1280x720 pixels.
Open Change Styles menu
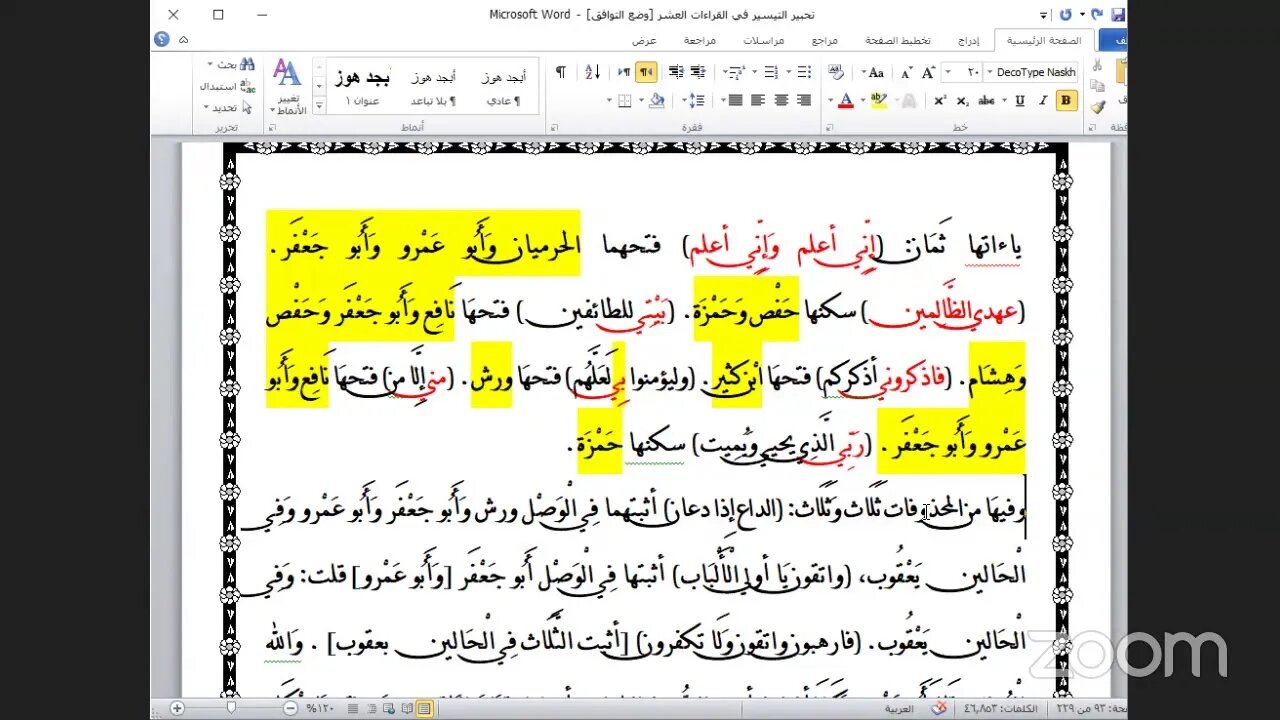pos(287,84)
